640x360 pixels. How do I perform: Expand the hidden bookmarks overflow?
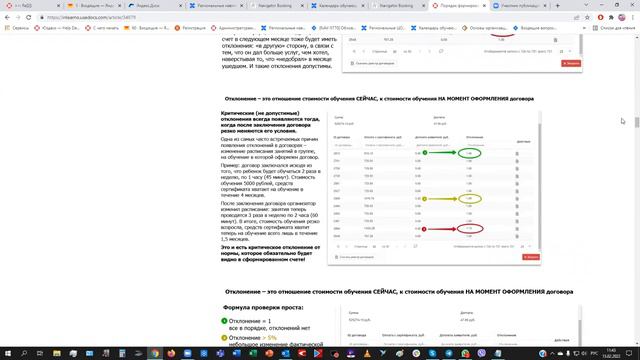tap(584, 28)
